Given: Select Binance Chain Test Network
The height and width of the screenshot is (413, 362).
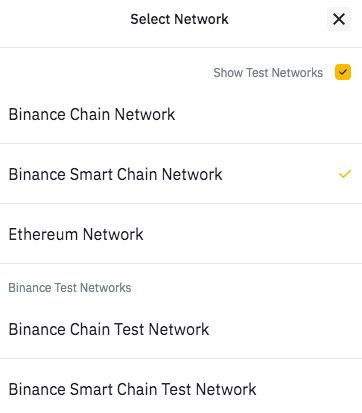Looking at the screenshot, I should point(181,329).
